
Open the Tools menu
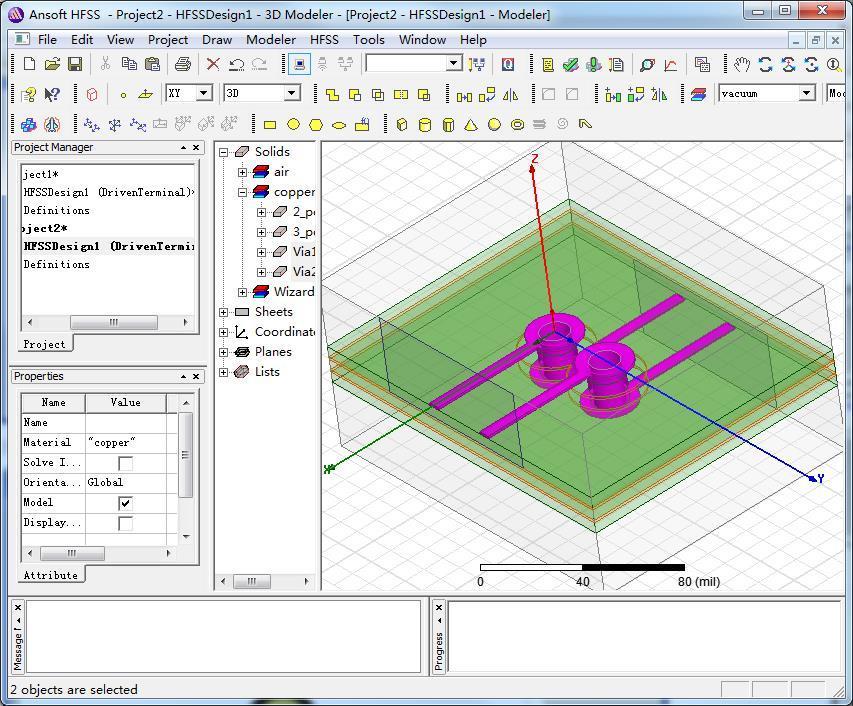[369, 40]
